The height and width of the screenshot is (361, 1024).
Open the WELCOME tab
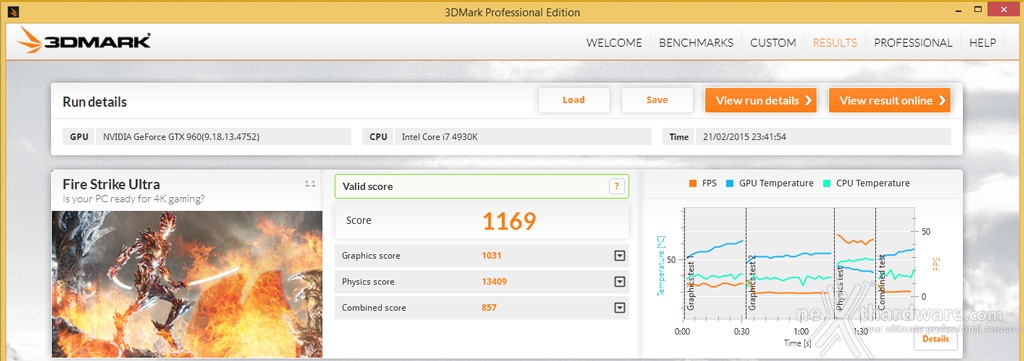pyautogui.click(x=614, y=43)
